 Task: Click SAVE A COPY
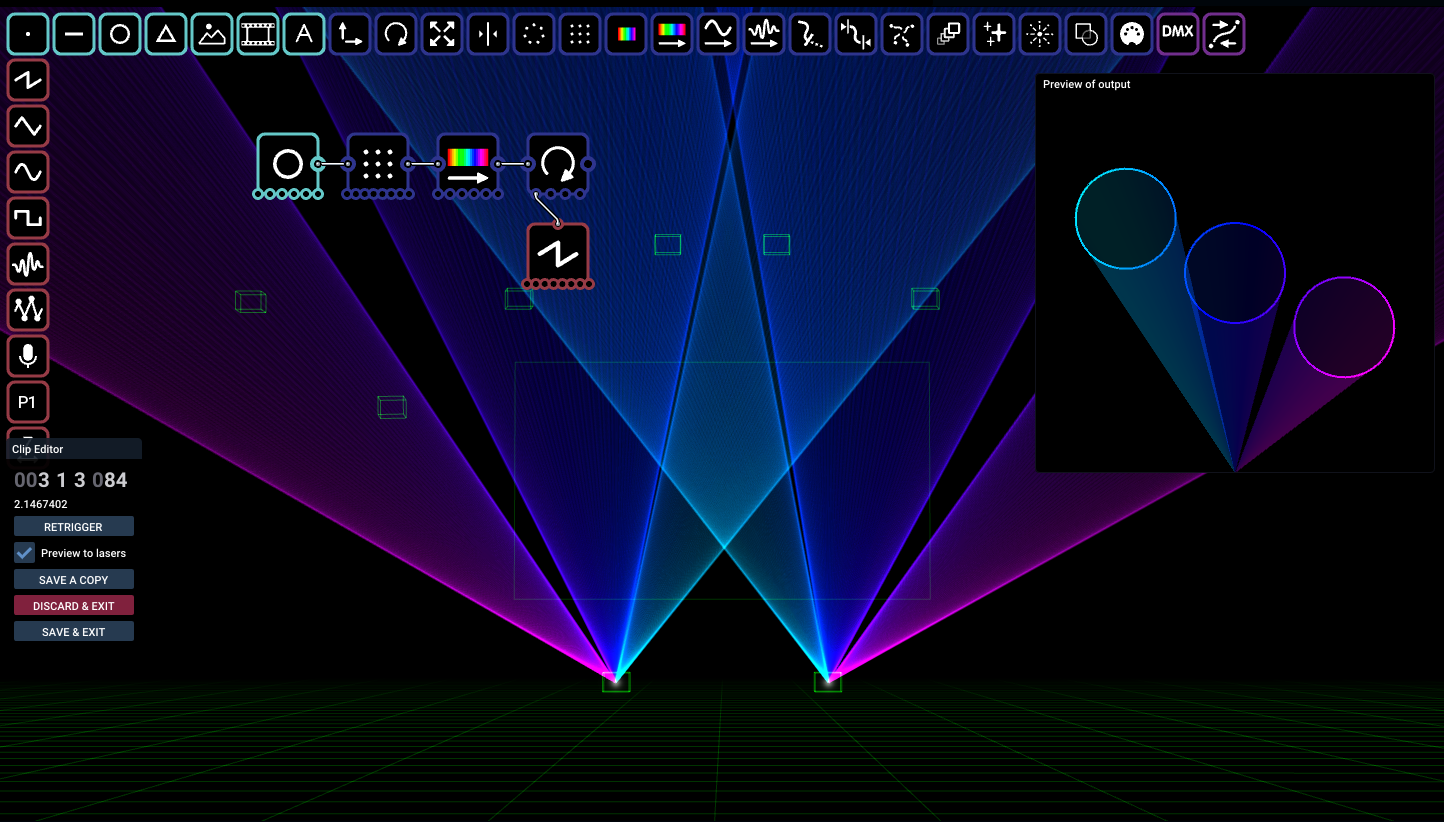pyautogui.click(x=74, y=580)
